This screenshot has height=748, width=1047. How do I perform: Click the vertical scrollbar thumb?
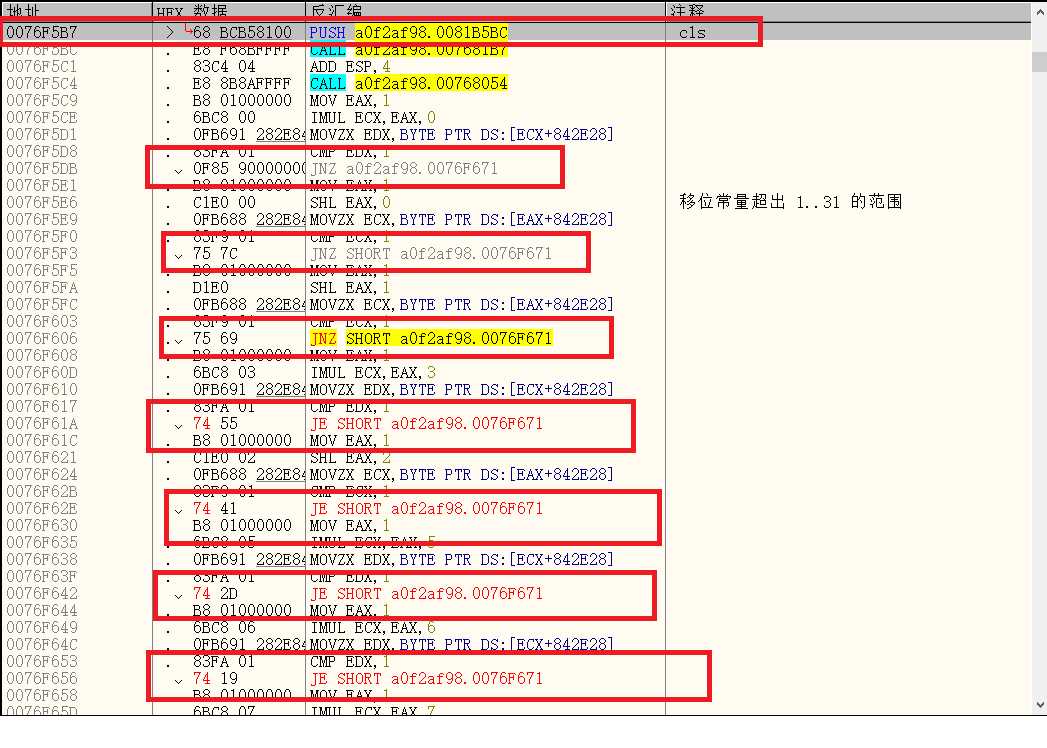tap(1039, 61)
